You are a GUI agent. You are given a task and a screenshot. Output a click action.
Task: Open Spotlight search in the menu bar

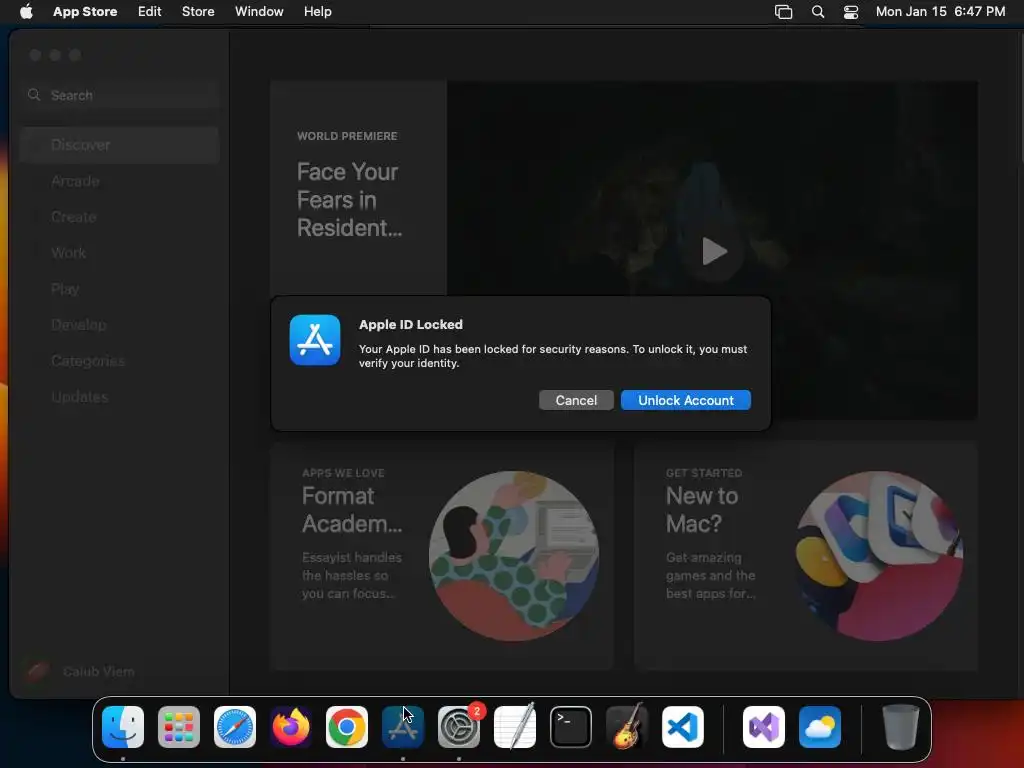pos(818,12)
